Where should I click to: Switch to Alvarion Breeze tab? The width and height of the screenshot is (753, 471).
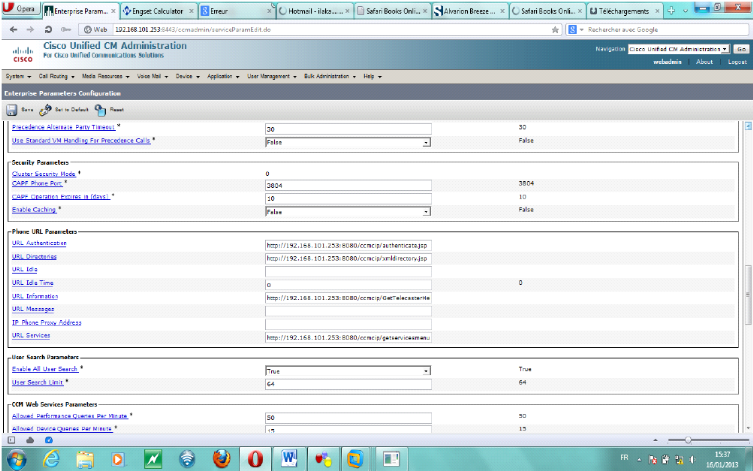point(470,11)
